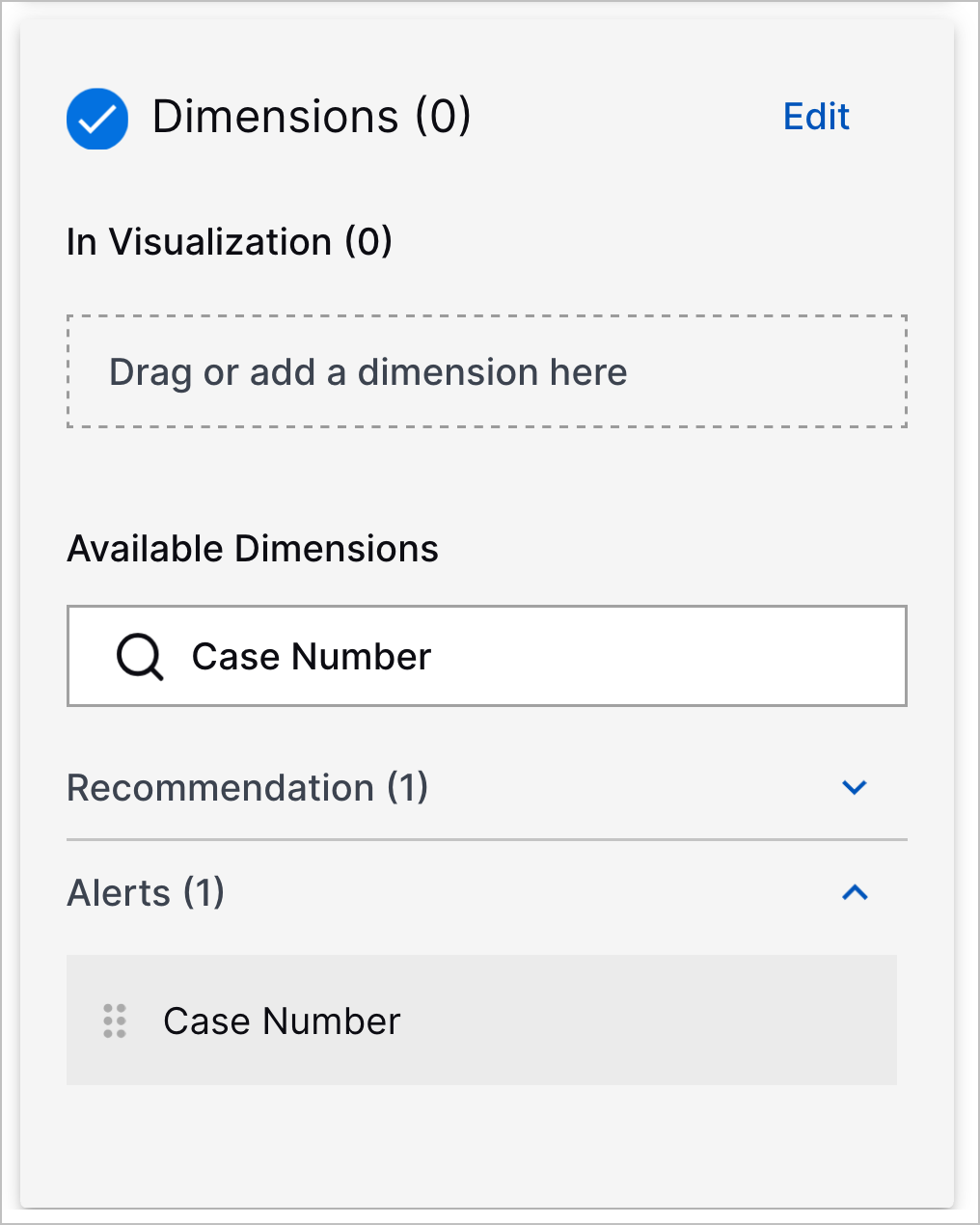Screen dimensions: 980x1225
Task: Click the six-dot grip icon in the Alerts list
Action: [x=114, y=1021]
